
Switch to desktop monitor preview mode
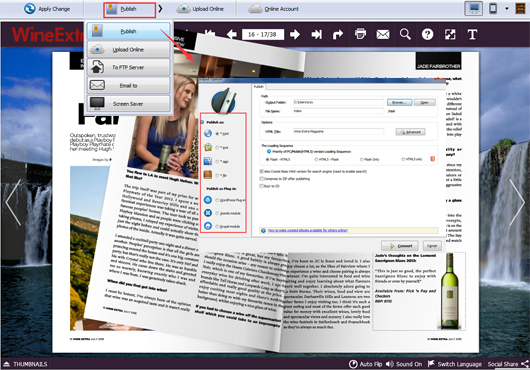474,8
